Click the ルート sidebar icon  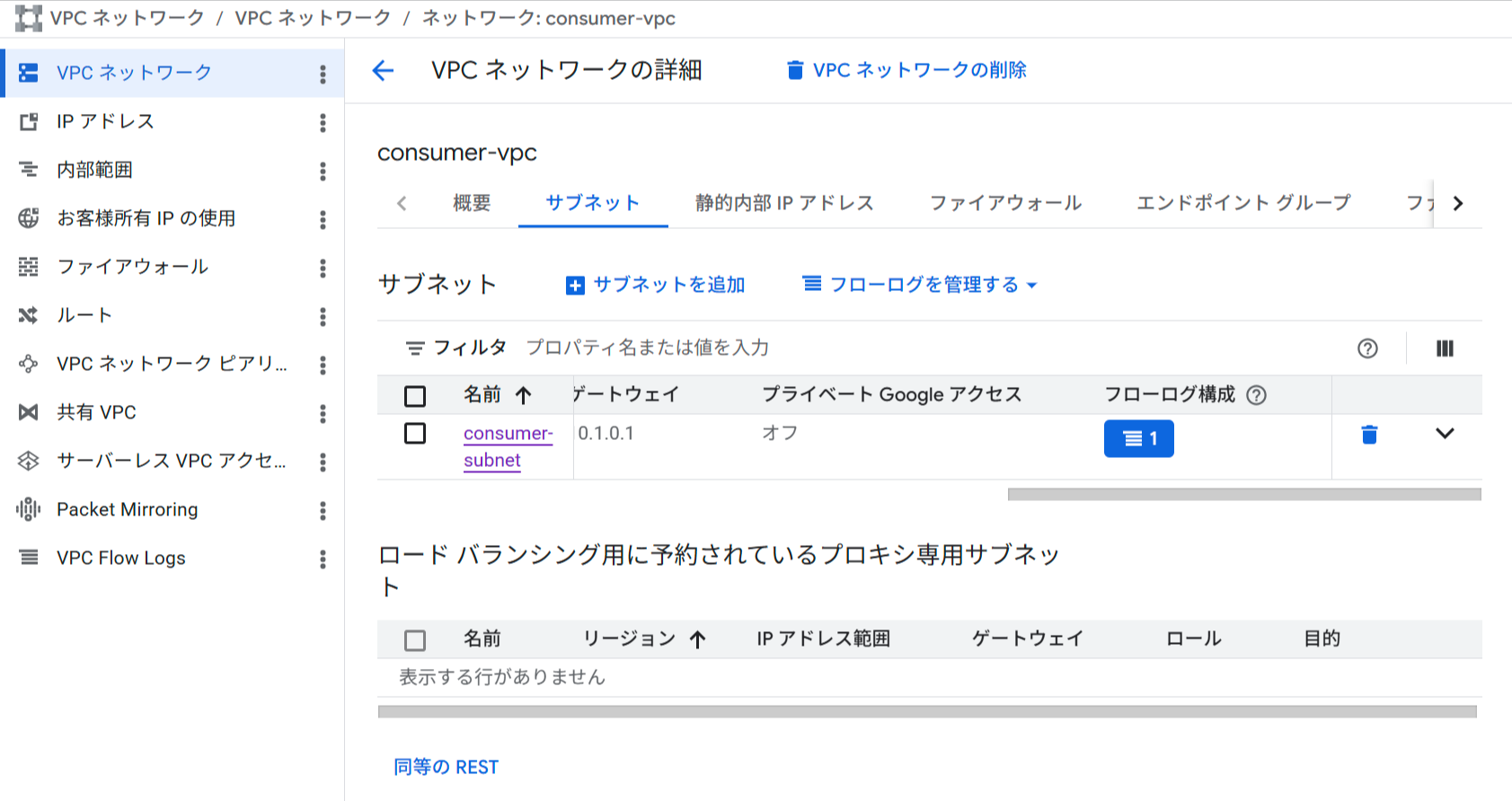29,315
